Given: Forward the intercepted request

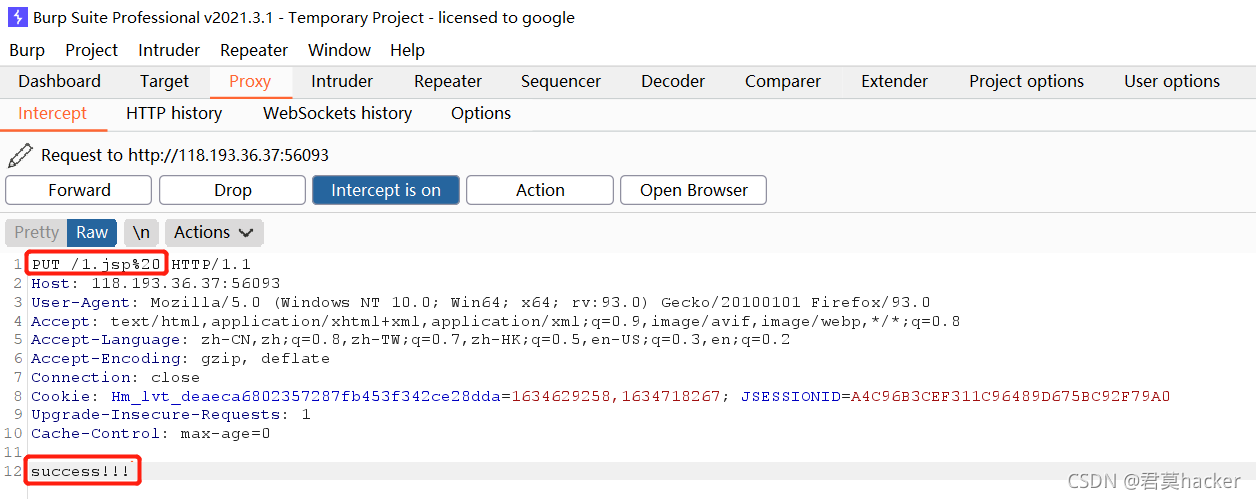Looking at the screenshot, I should click(79, 190).
